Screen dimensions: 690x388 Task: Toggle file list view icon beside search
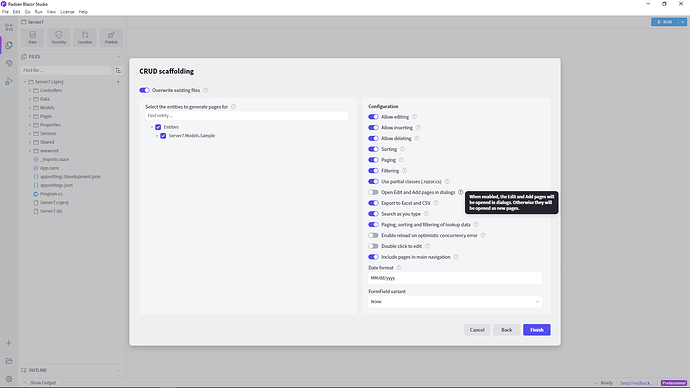pyautogui.click(x=118, y=70)
